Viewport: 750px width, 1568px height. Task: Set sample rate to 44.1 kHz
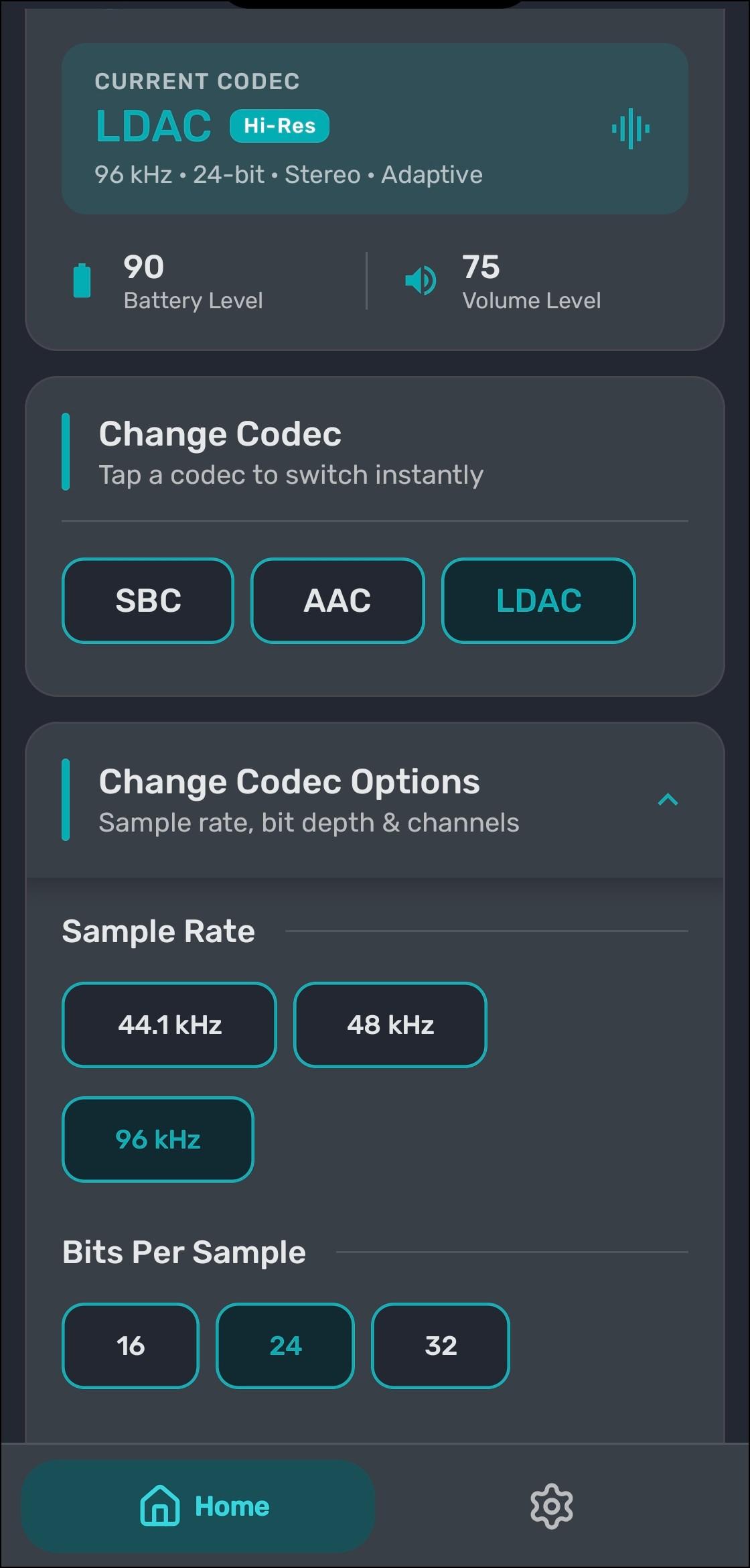click(169, 1025)
